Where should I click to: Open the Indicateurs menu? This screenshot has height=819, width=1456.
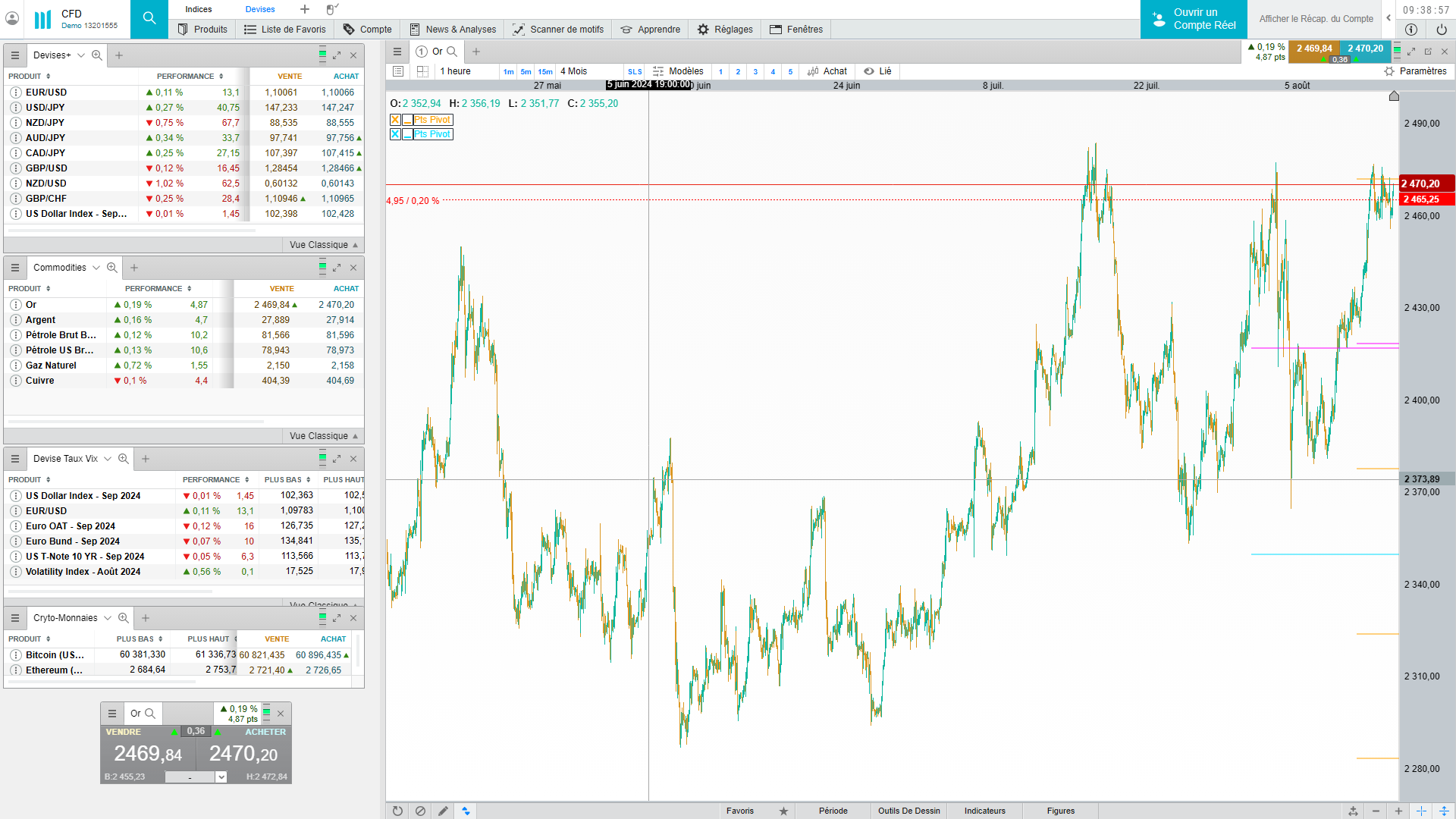point(984,811)
